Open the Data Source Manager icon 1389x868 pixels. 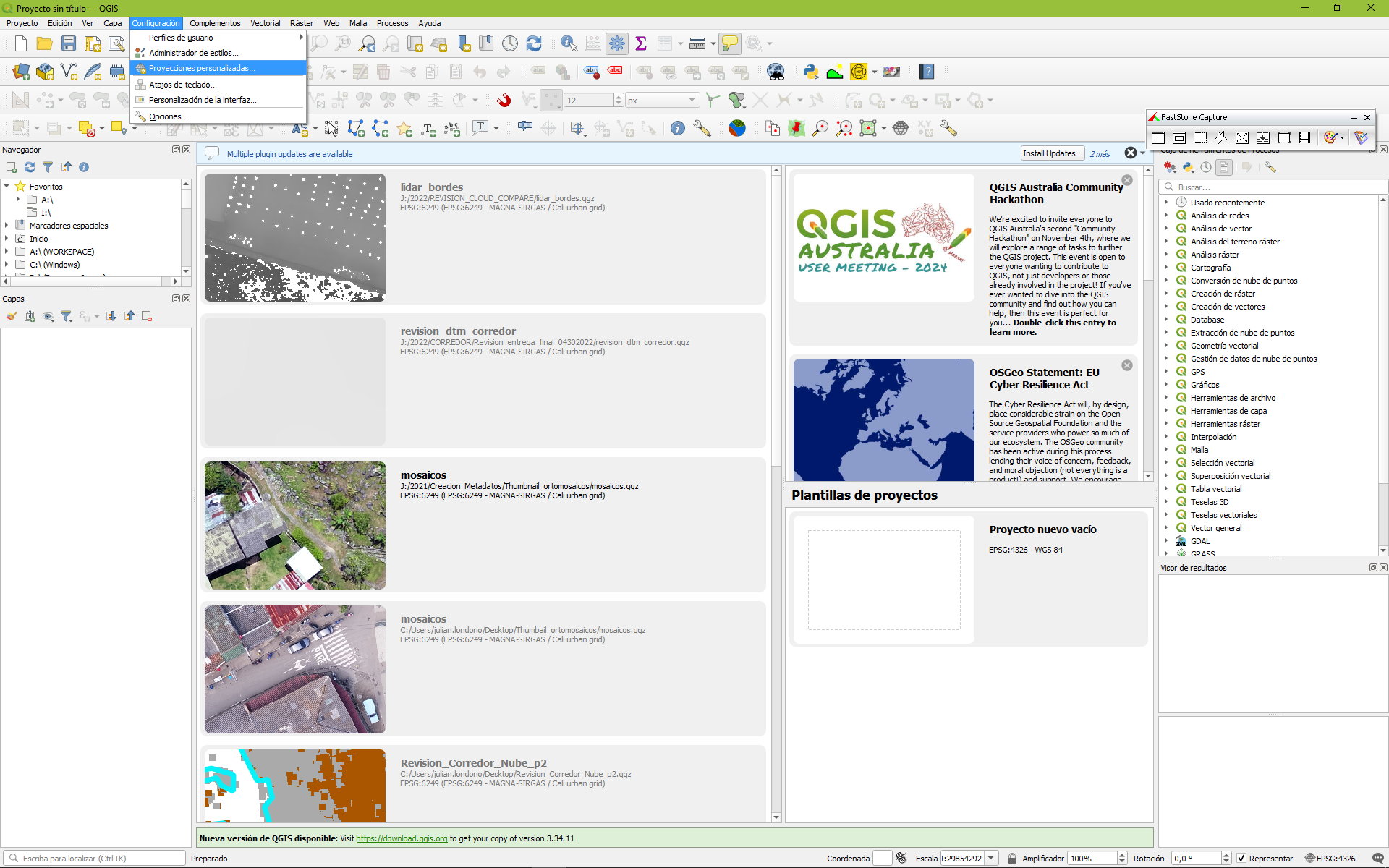[x=21, y=72]
